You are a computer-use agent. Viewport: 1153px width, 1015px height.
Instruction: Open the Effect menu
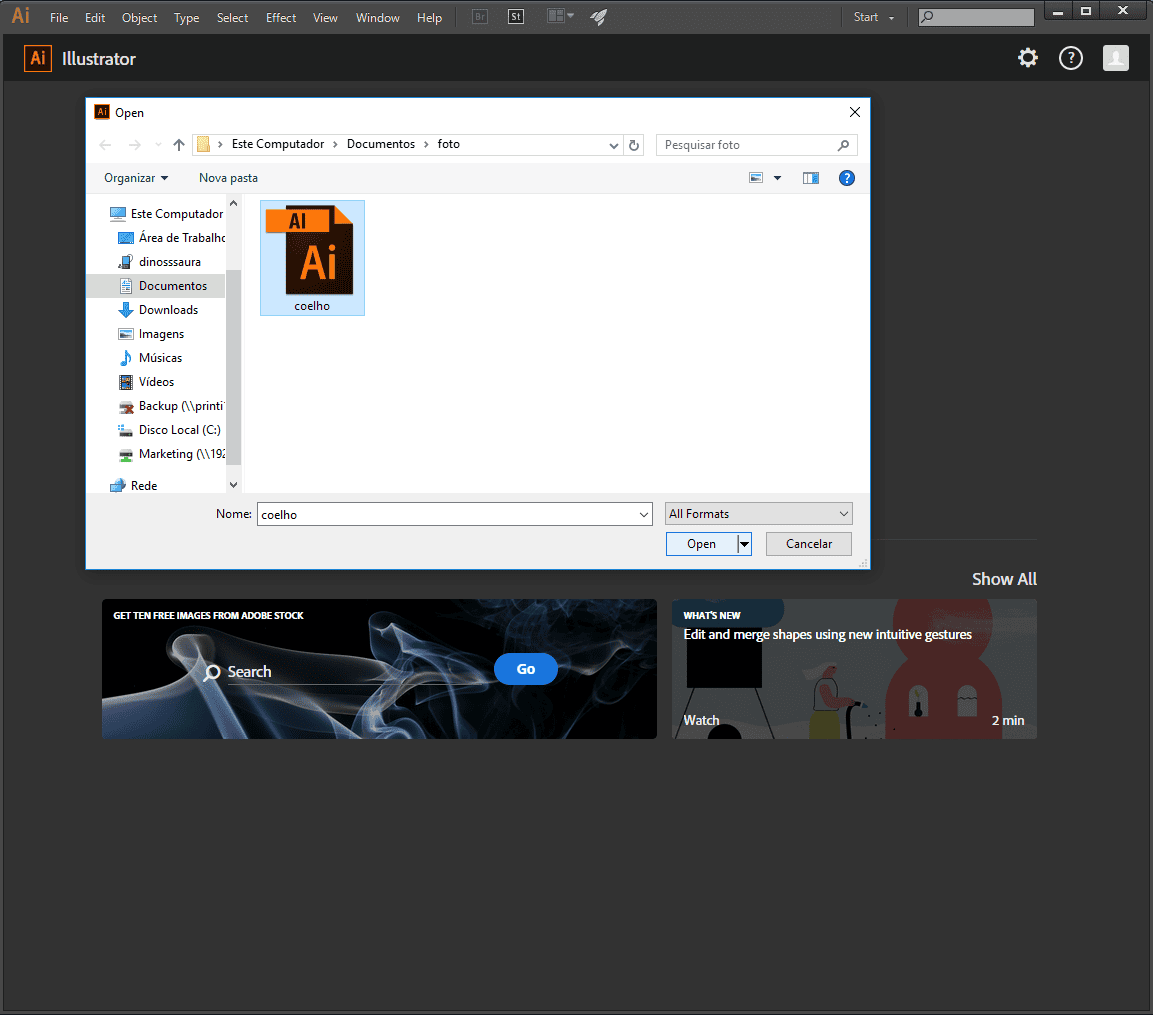tap(281, 18)
